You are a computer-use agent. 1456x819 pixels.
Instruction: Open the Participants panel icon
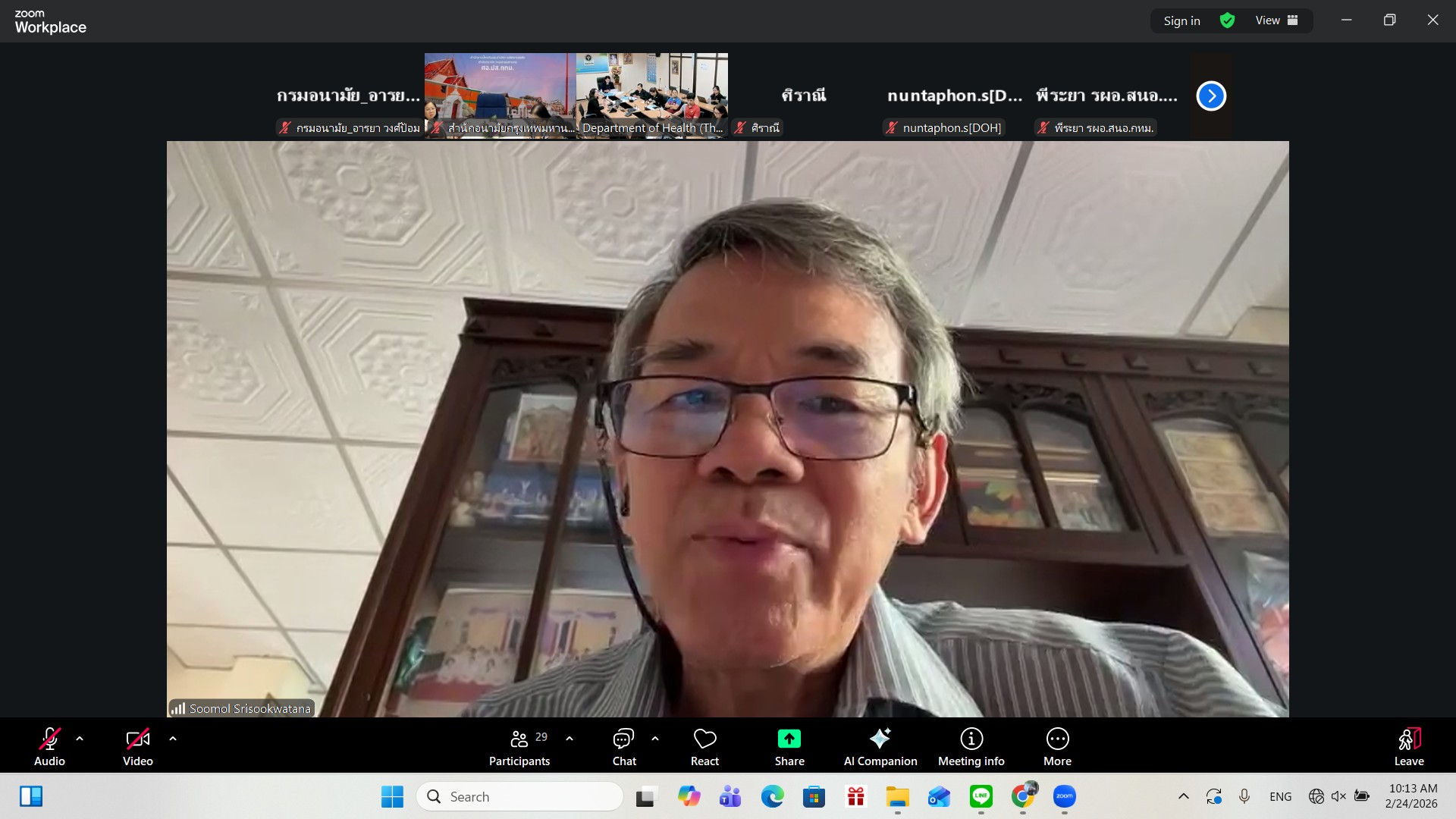click(519, 739)
